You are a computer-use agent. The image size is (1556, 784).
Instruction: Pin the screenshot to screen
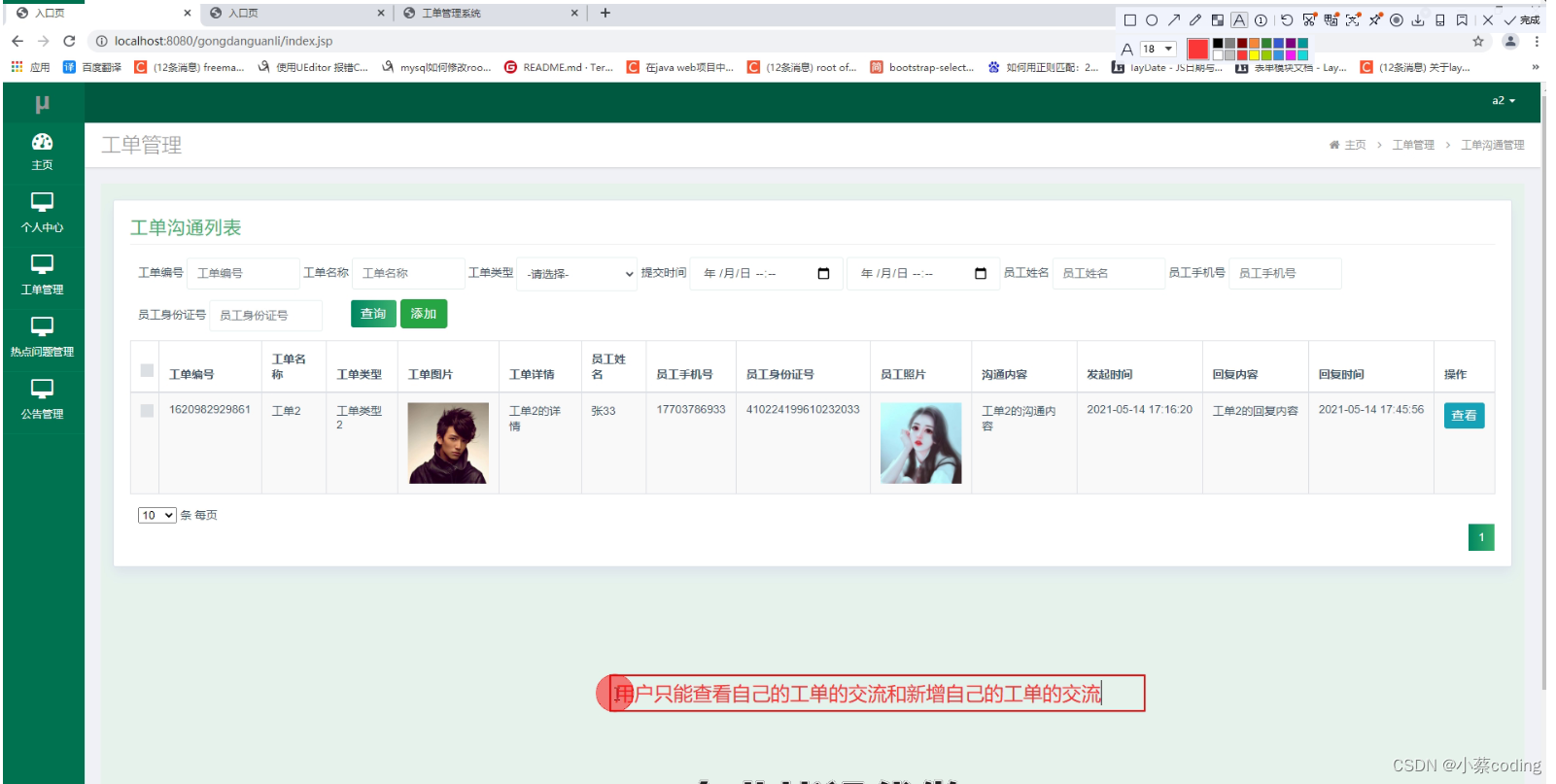point(1375,19)
